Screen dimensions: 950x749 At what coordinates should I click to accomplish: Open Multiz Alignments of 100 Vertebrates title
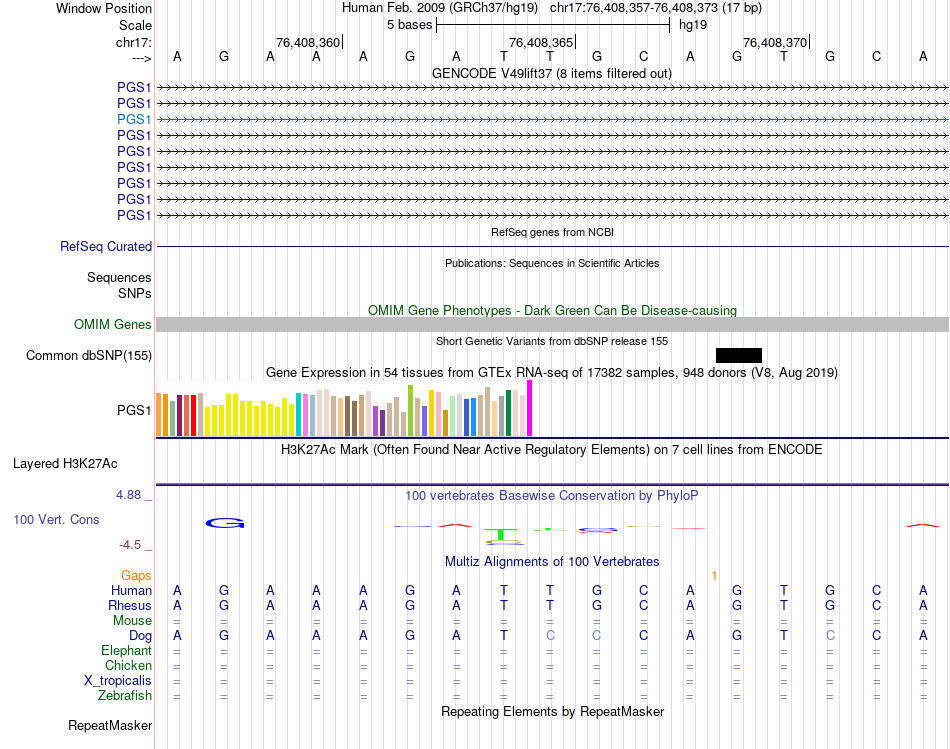[x=552, y=562]
